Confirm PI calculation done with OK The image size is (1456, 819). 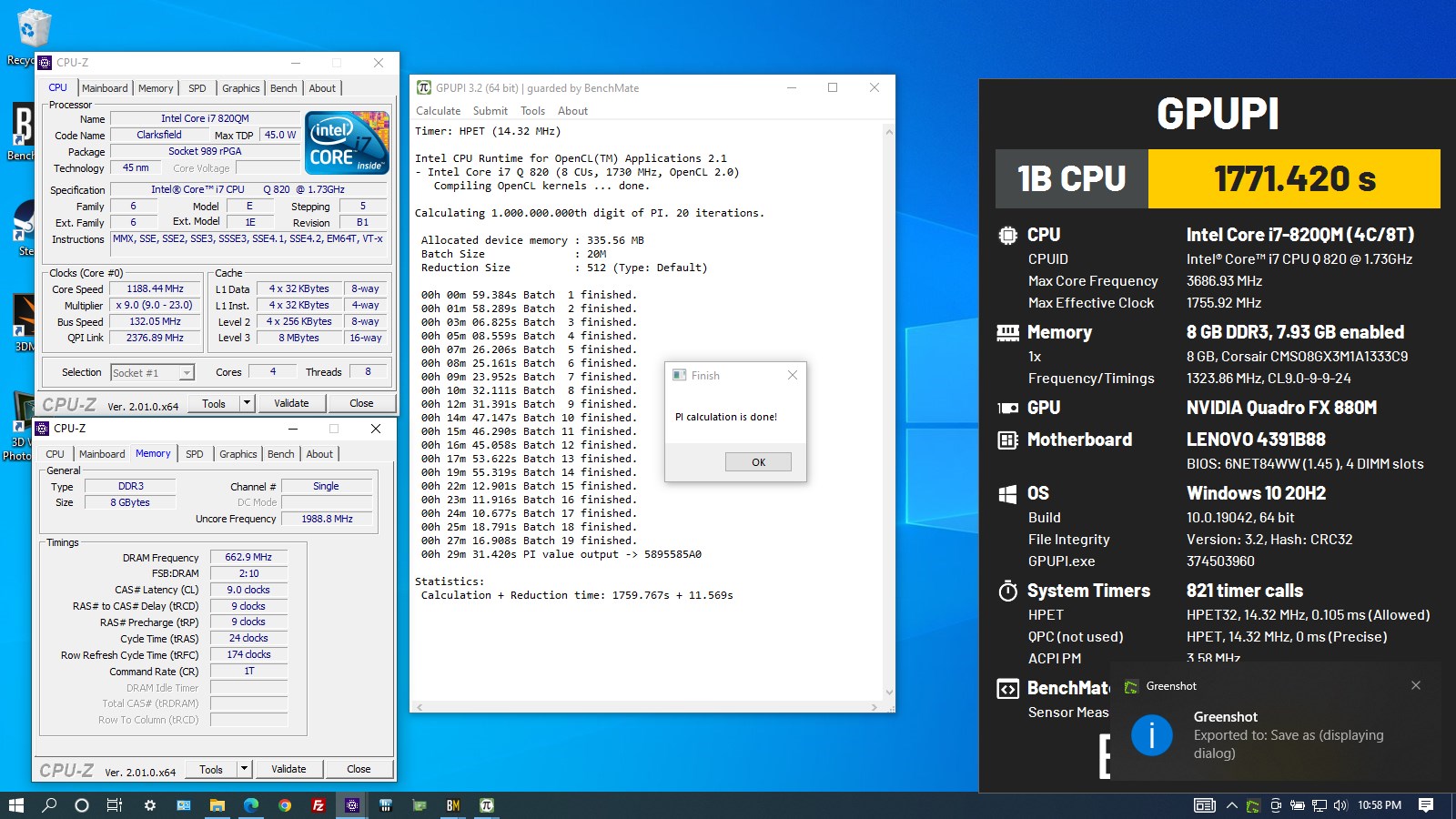758,462
